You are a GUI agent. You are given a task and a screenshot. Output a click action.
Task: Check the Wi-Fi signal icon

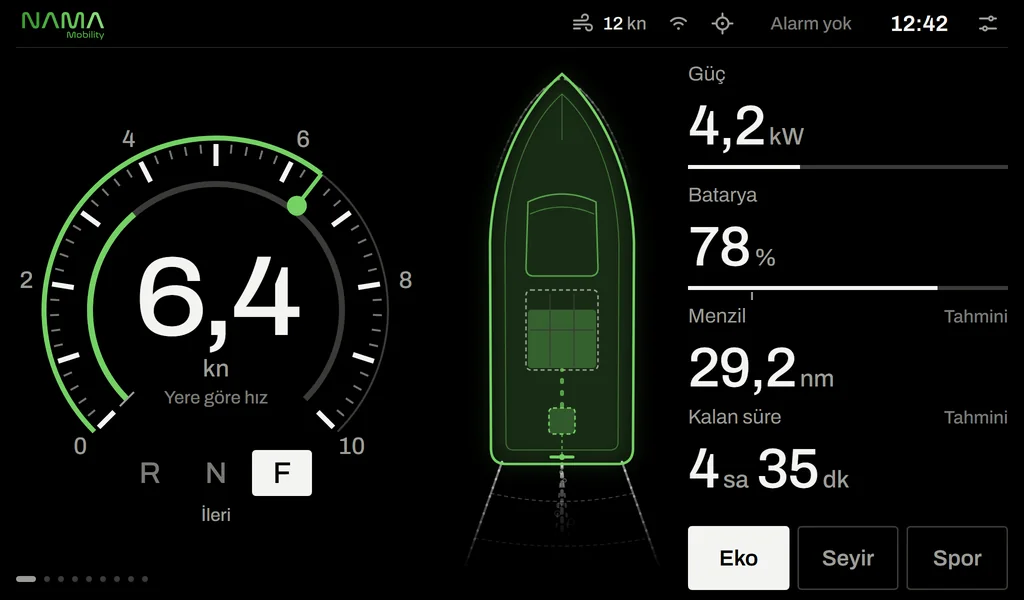coord(679,24)
